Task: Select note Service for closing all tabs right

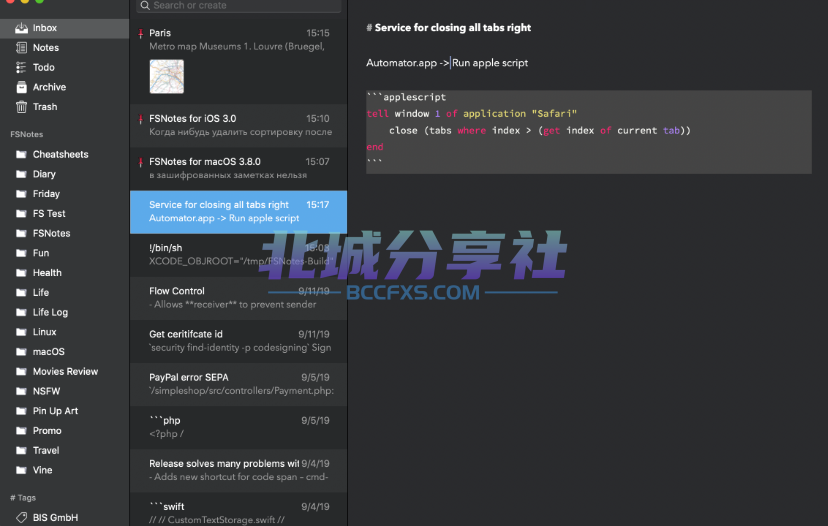Action: (x=239, y=212)
